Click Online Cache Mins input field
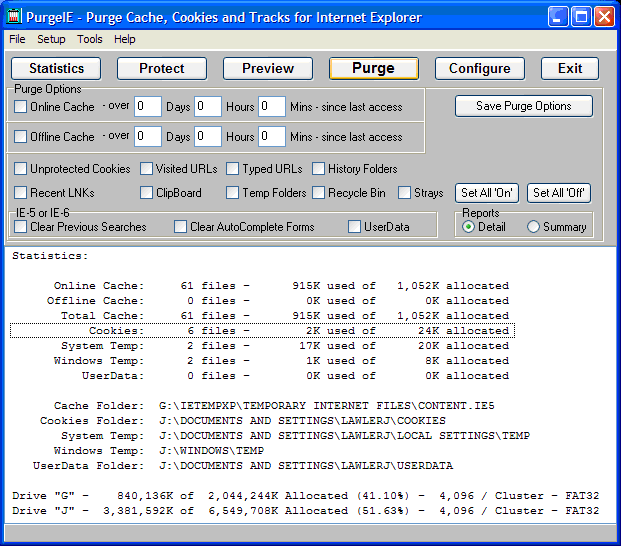The image size is (621, 546). [272, 107]
